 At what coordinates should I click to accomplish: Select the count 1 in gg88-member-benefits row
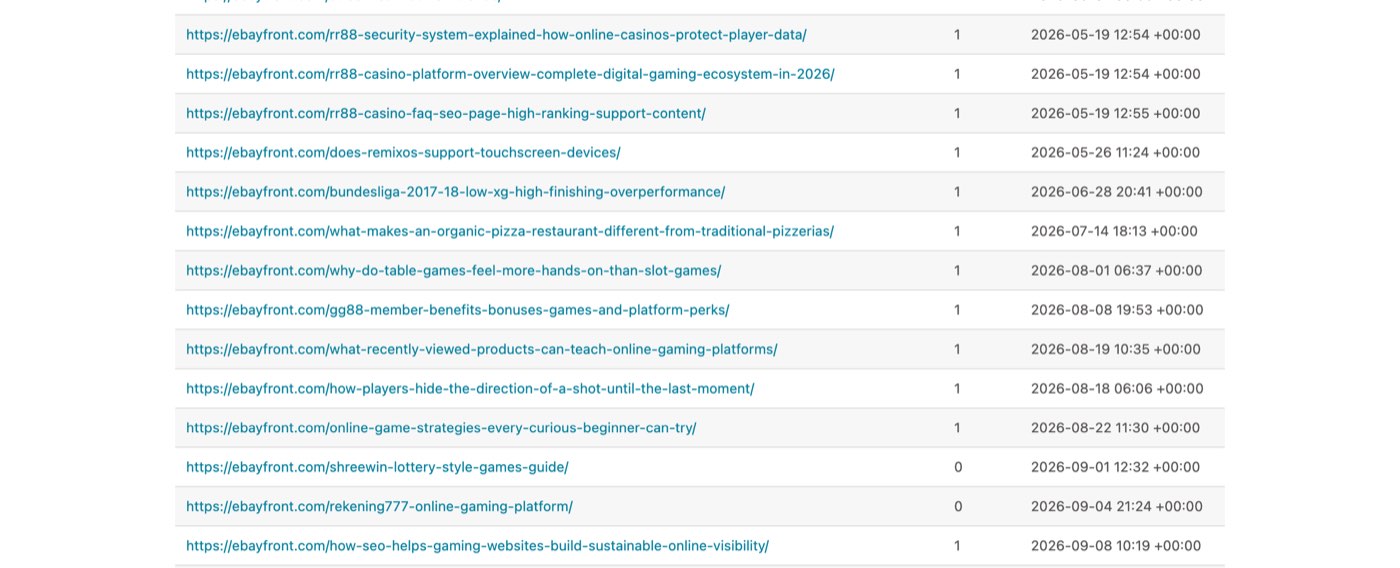(957, 310)
